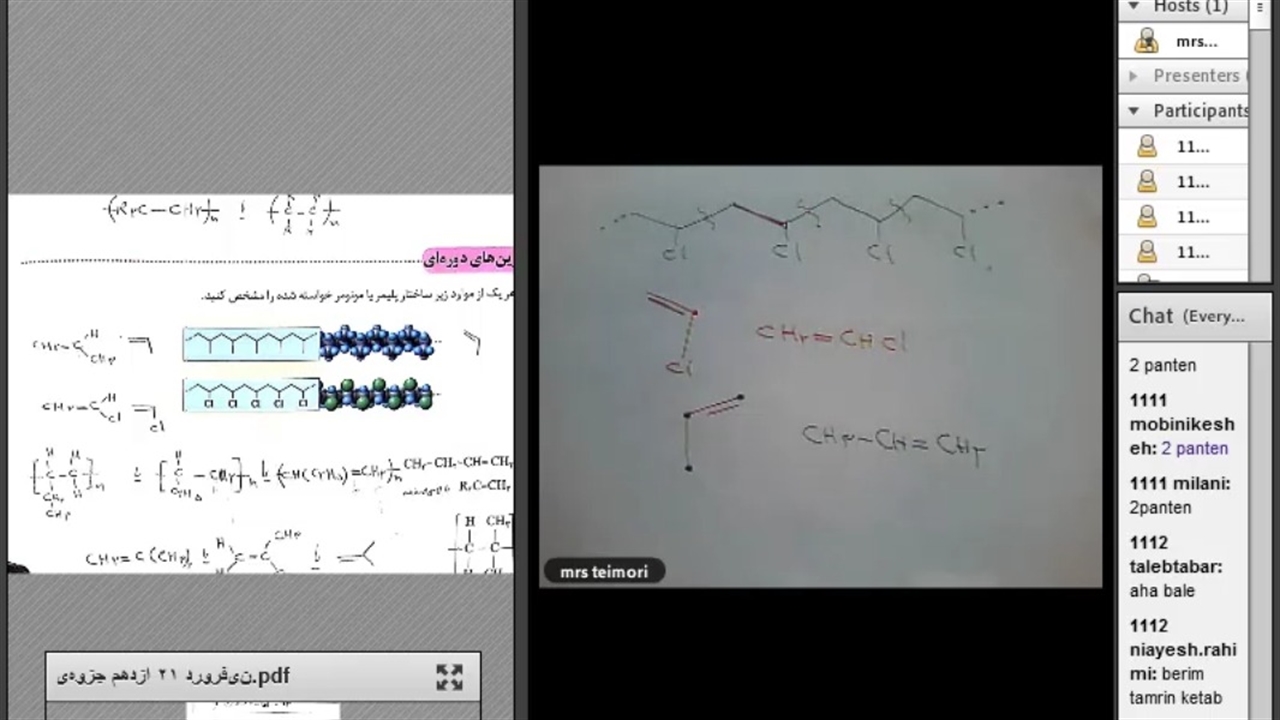The height and width of the screenshot is (720, 1280).
Task: Select the second participant's avatar icon
Action: pyautogui.click(x=1146, y=182)
